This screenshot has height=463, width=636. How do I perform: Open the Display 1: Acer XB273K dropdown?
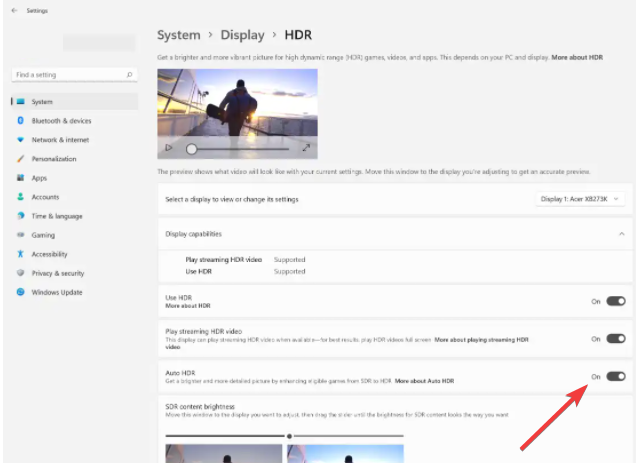click(x=579, y=199)
